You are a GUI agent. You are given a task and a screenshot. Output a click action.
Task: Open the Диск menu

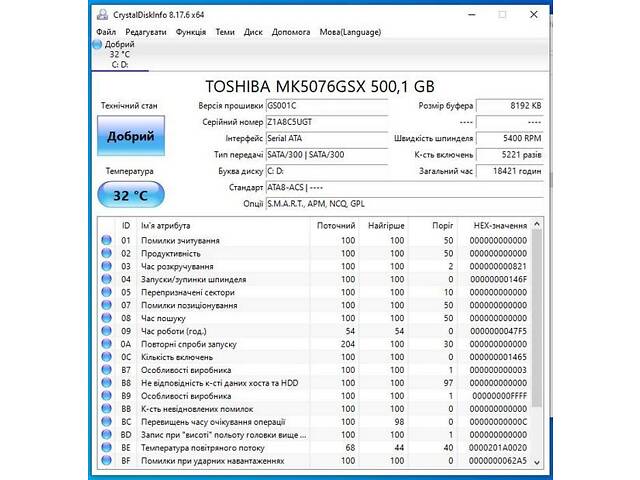pyautogui.click(x=253, y=32)
